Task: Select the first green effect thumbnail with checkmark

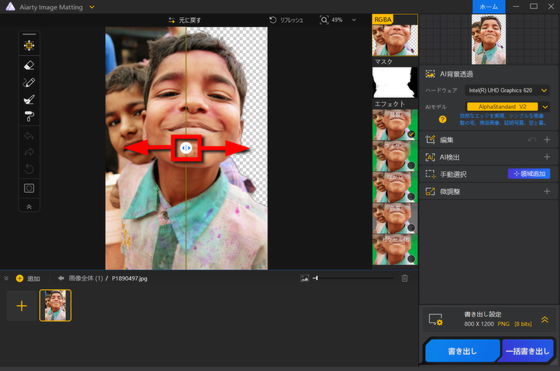Action: coord(395,125)
